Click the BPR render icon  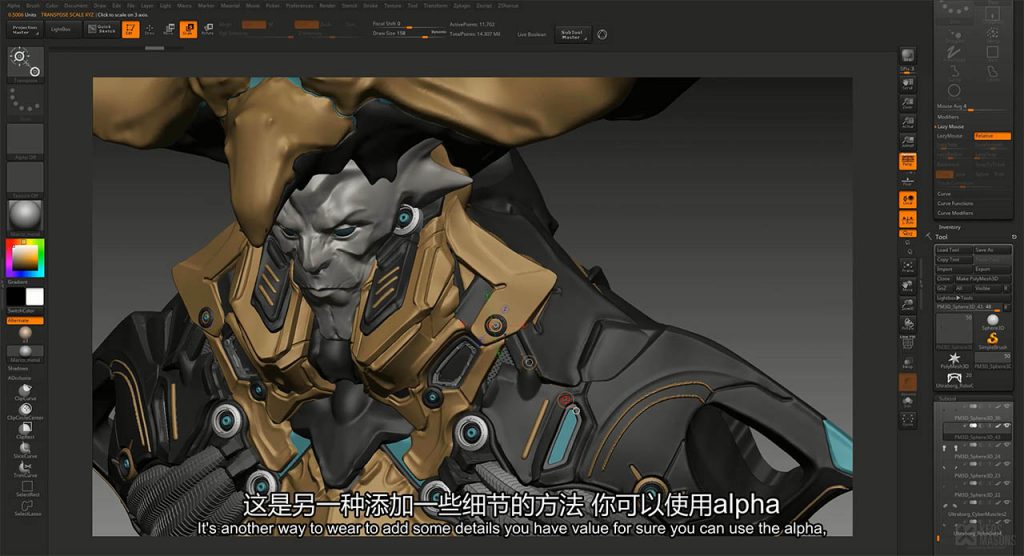pos(908,57)
